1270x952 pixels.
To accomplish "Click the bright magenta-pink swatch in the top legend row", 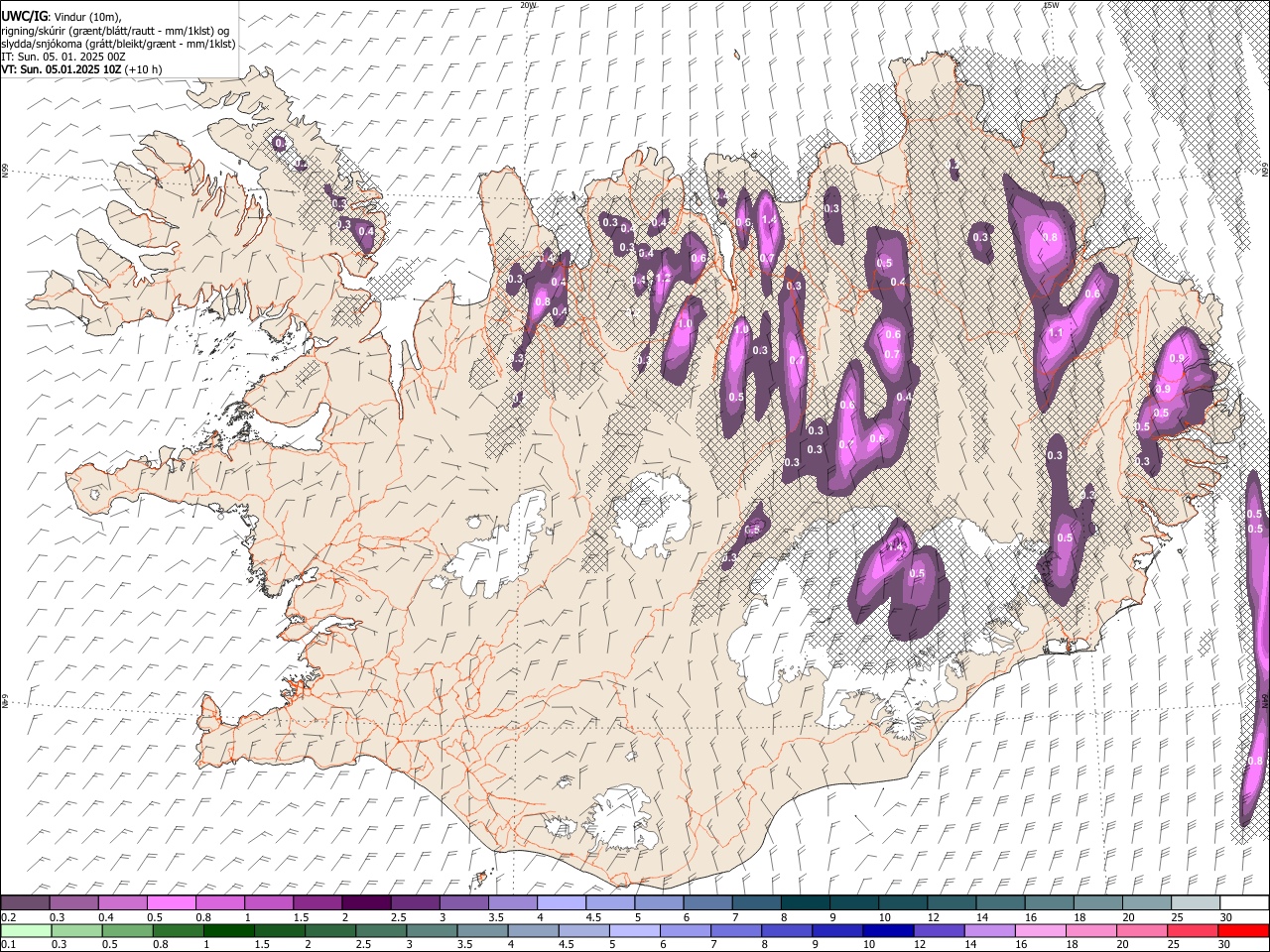I will [171, 902].
